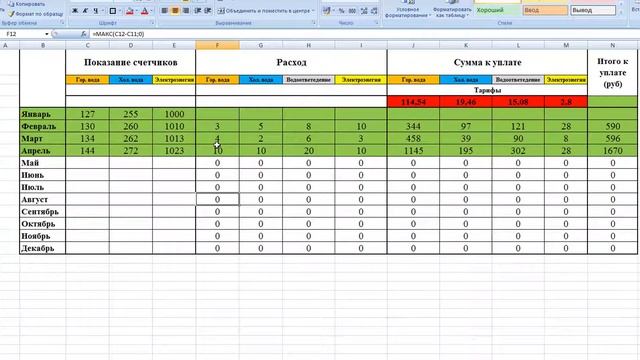Toggle bold formatting (Ж)
This screenshot has width=640, height=360.
75,11
